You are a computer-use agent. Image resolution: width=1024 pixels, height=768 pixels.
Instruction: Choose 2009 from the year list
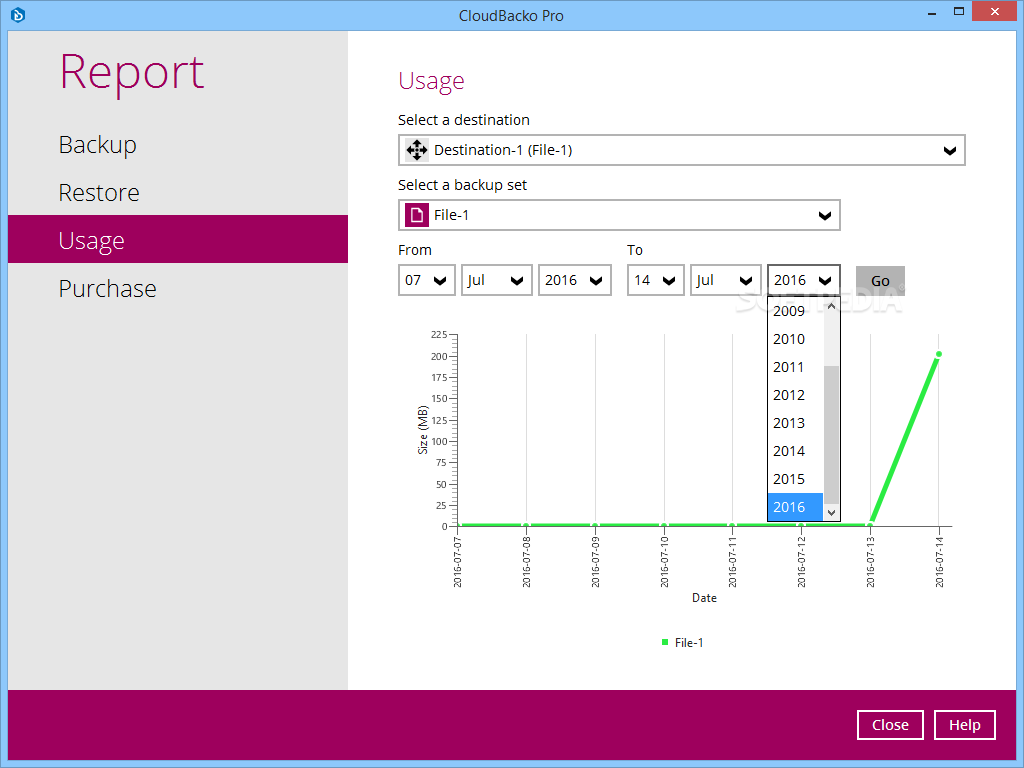tap(795, 312)
